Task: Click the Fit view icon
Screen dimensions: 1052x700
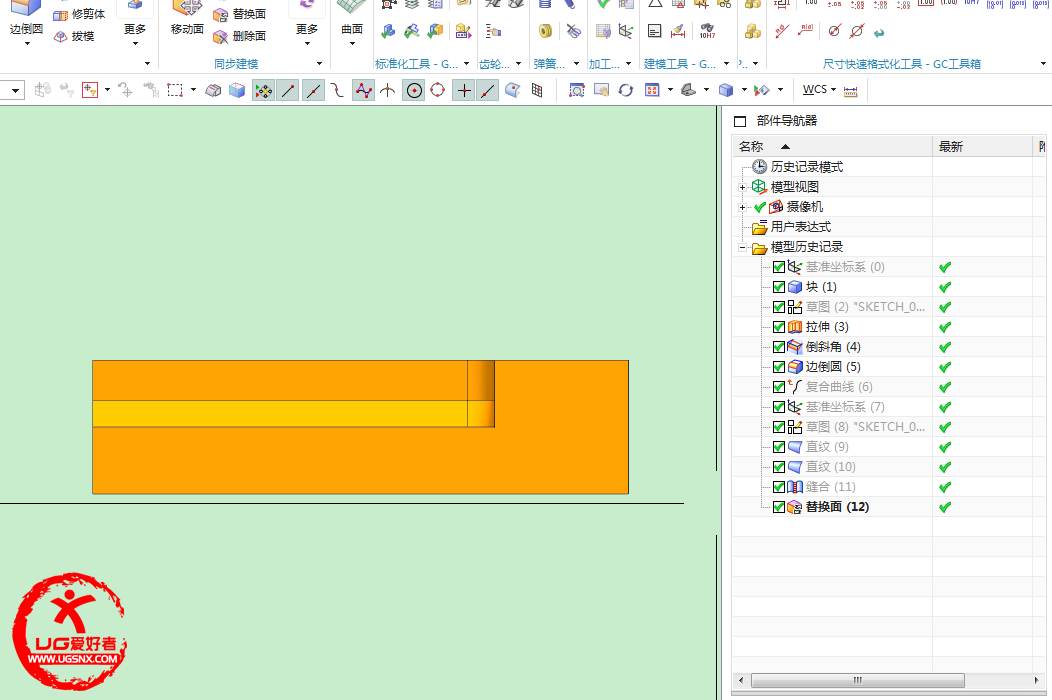Action: tap(651, 90)
